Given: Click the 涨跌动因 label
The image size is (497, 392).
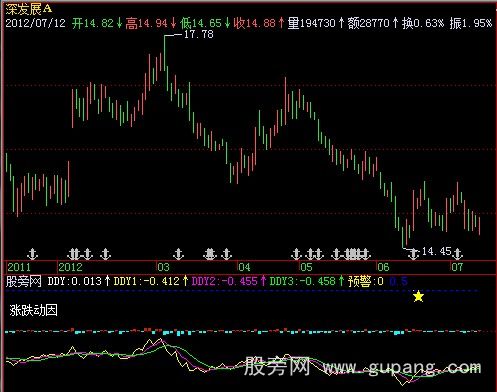Looking at the screenshot, I should (34, 310).
